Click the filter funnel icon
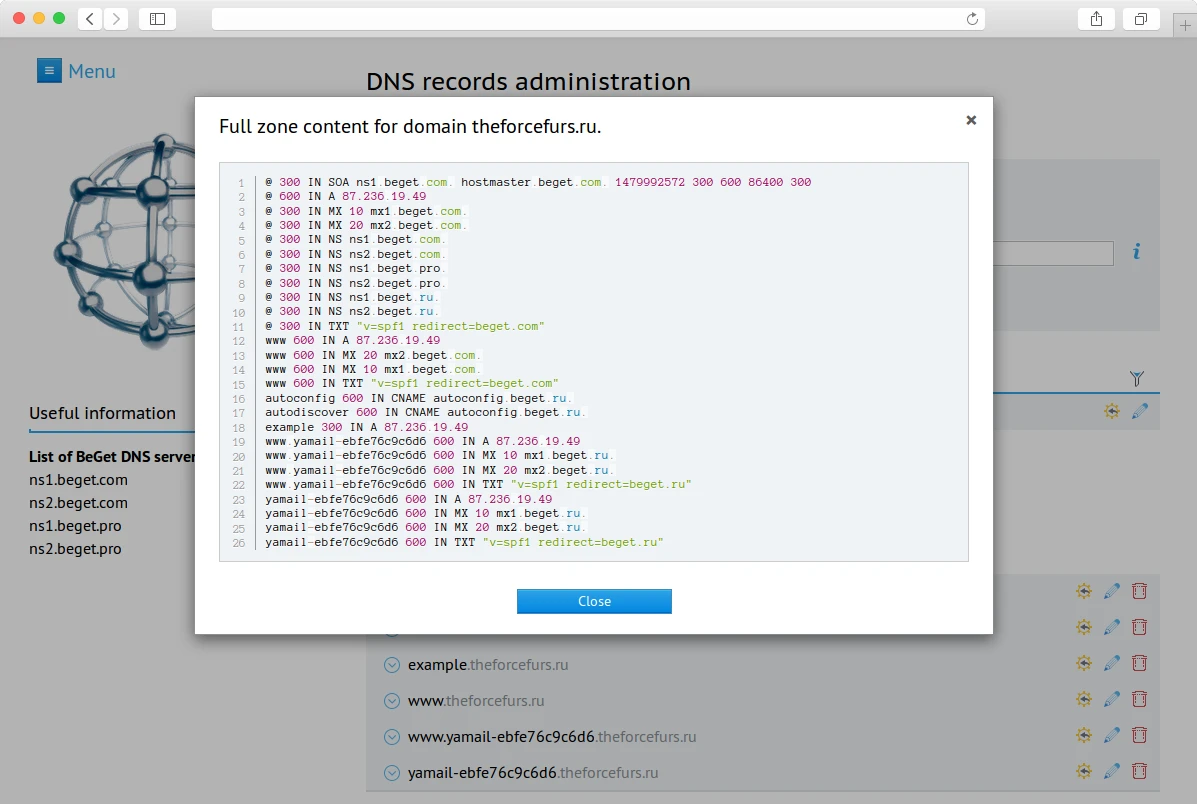Screen dimensions: 1197x804 1136,378
